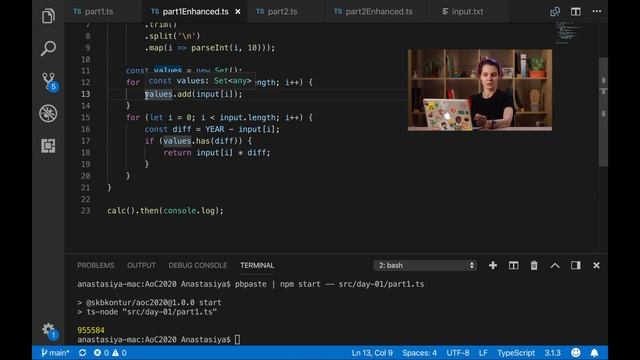Click 'calc().then(console.log);' code line
Image resolution: width=640 pixels, height=360 pixels.
click(x=165, y=211)
